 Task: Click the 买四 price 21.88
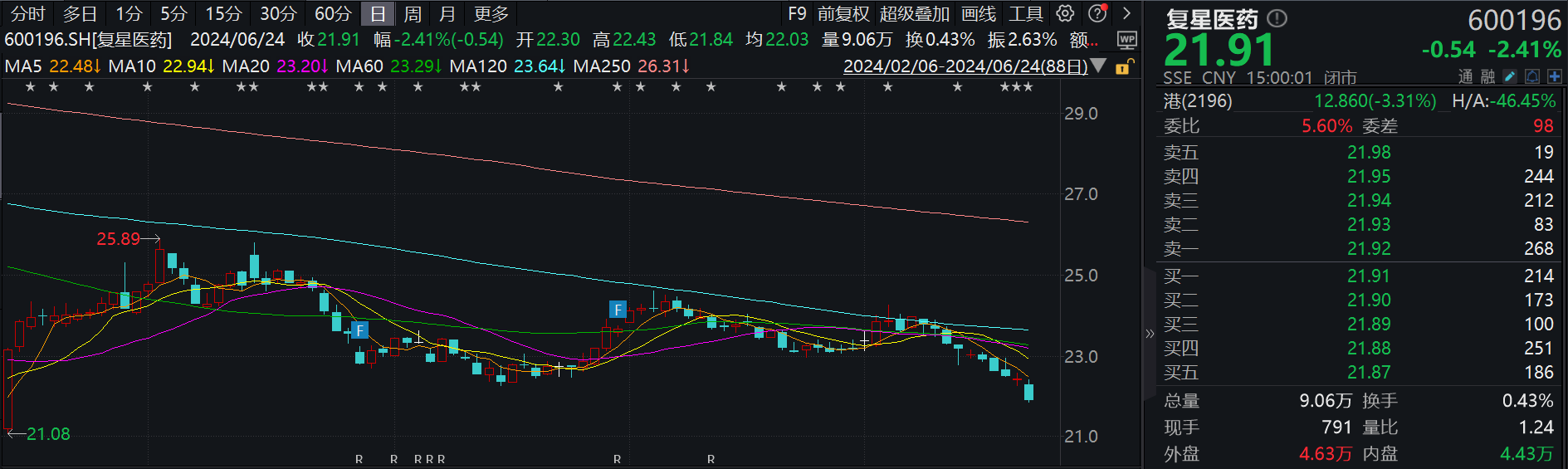[x=1369, y=348]
